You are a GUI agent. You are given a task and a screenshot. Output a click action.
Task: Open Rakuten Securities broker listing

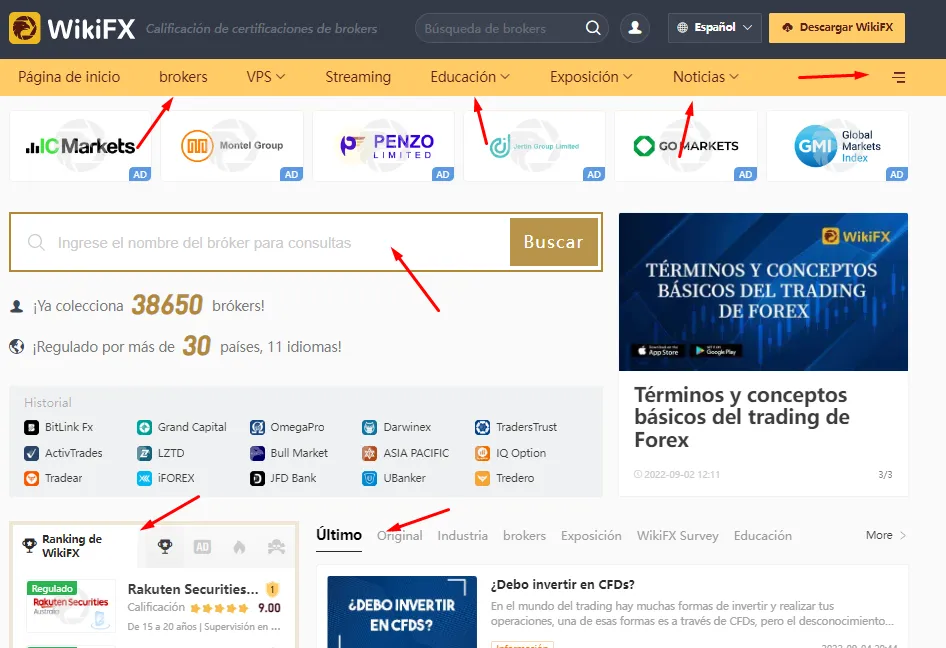click(x=192, y=589)
